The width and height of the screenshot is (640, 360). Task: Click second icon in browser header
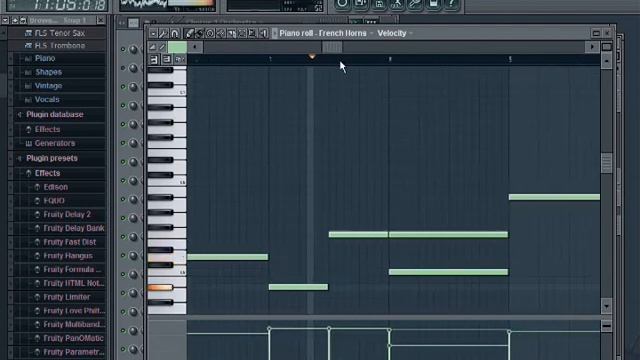[x=15, y=20]
